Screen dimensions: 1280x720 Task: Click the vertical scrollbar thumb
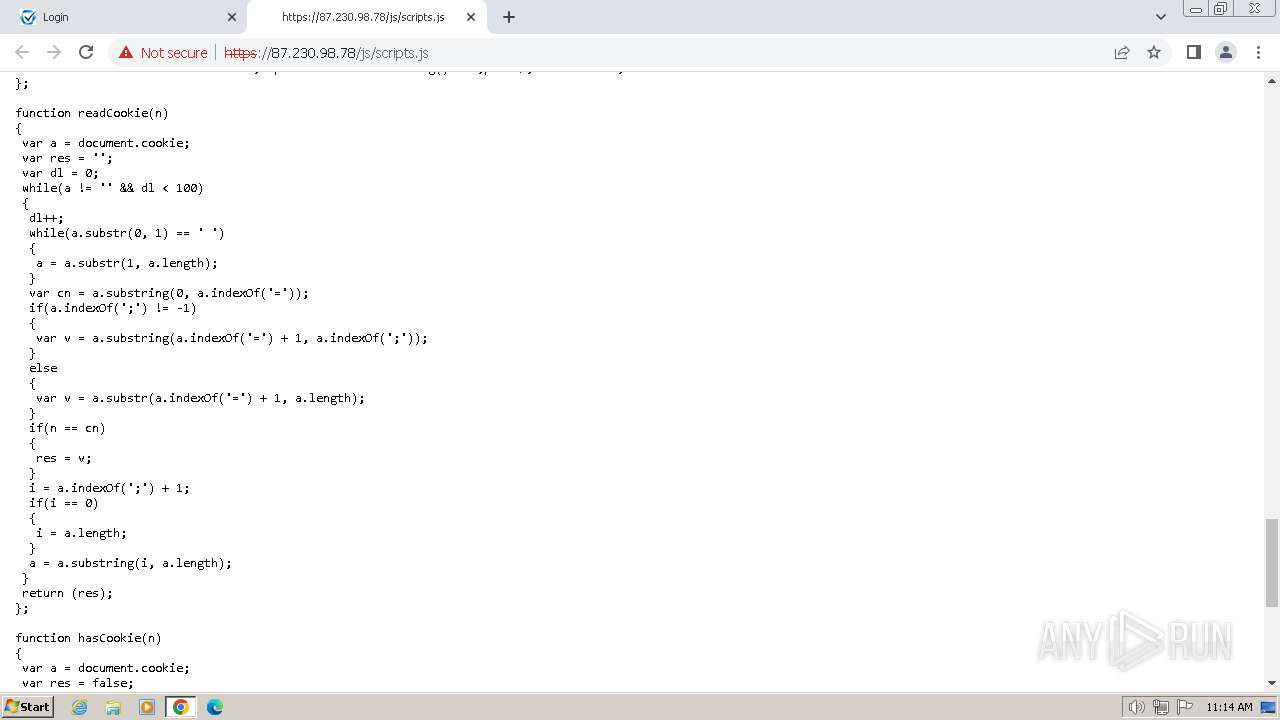click(1272, 563)
